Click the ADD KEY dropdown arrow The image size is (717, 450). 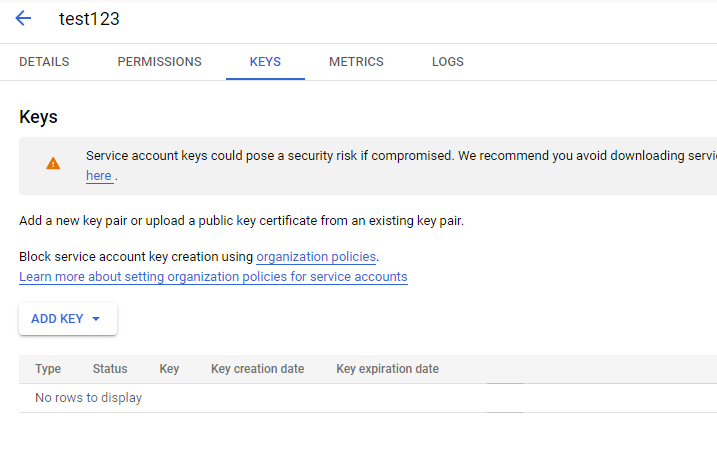(x=96, y=319)
